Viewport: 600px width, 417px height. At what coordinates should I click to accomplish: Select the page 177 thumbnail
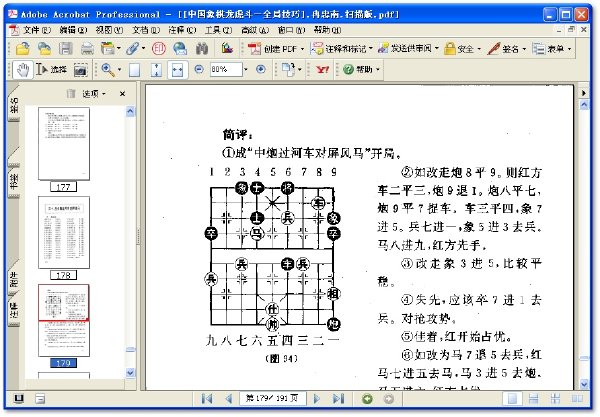(x=64, y=143)
